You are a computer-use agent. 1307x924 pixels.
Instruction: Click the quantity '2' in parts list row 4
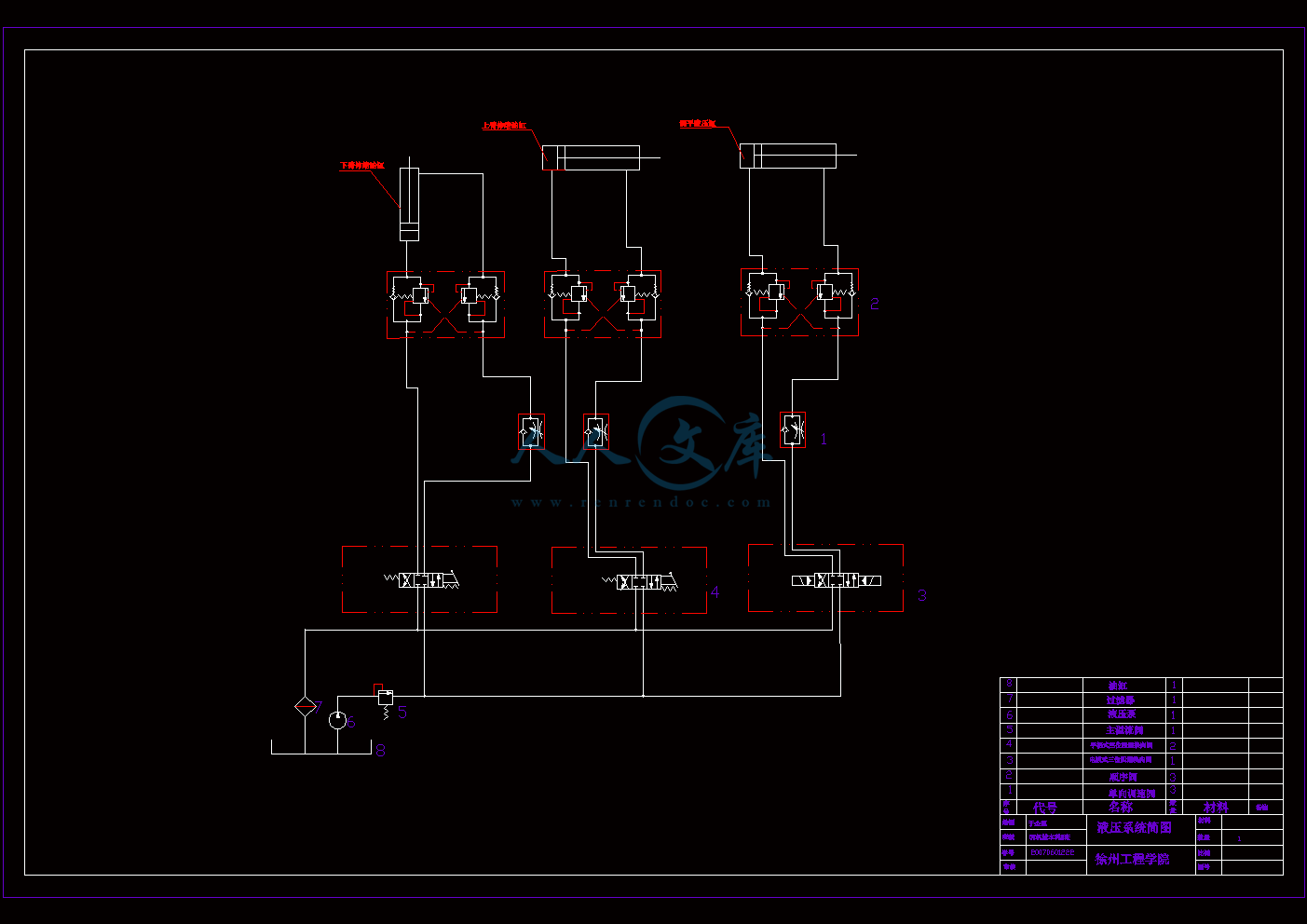point(1173,746)
